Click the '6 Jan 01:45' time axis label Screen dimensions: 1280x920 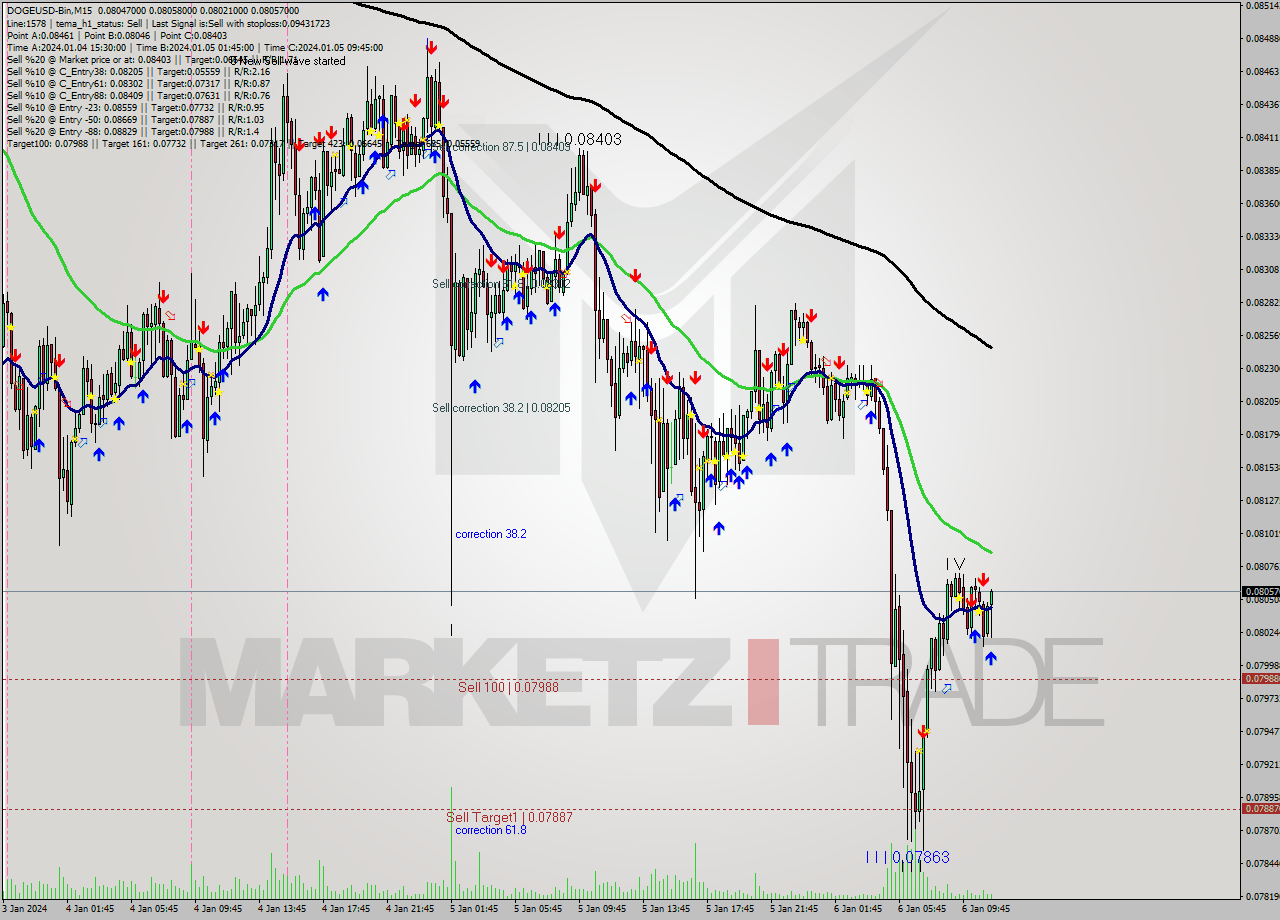point(857,909)
